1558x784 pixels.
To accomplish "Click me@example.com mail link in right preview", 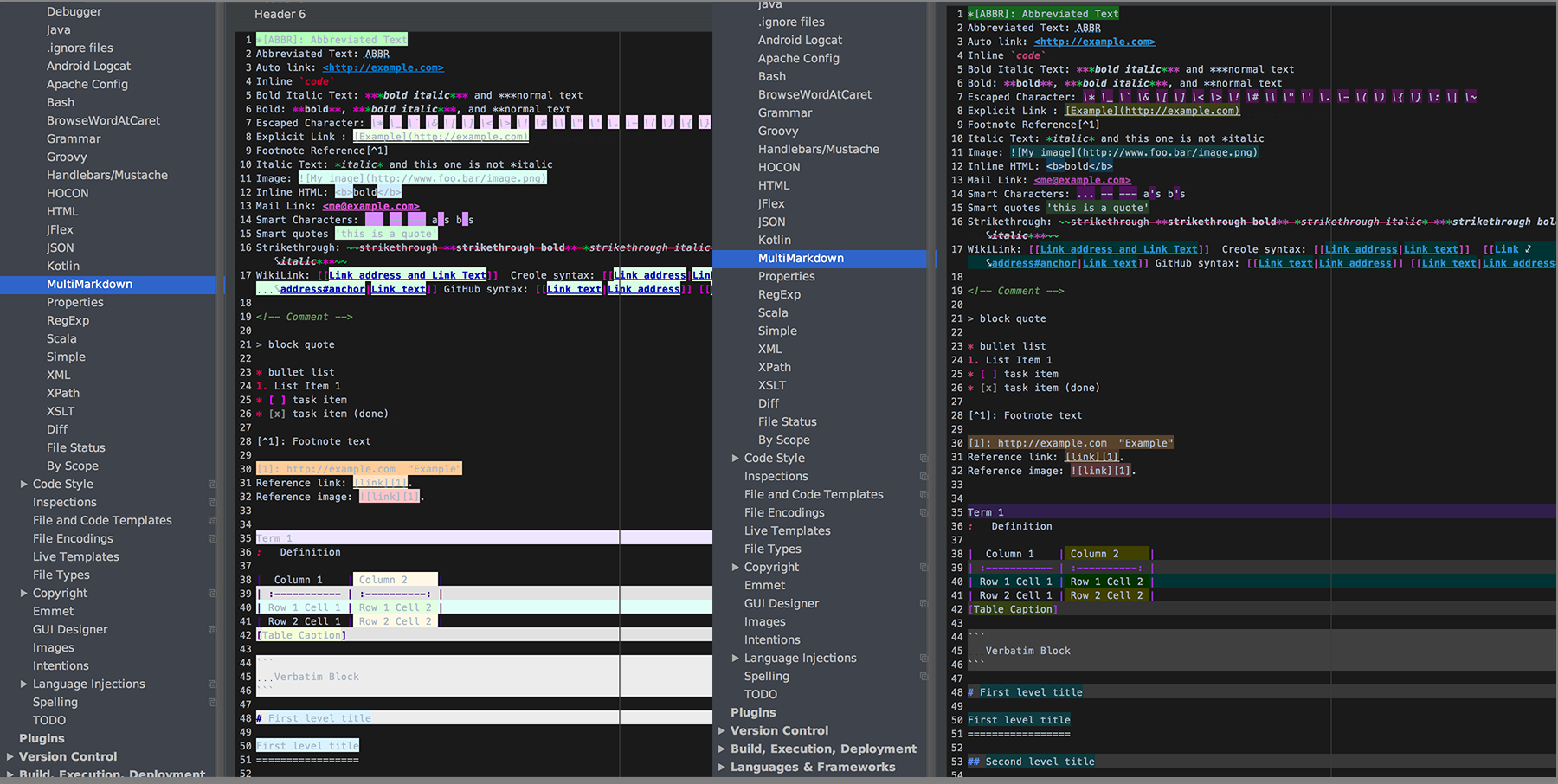I will 1082,180.
